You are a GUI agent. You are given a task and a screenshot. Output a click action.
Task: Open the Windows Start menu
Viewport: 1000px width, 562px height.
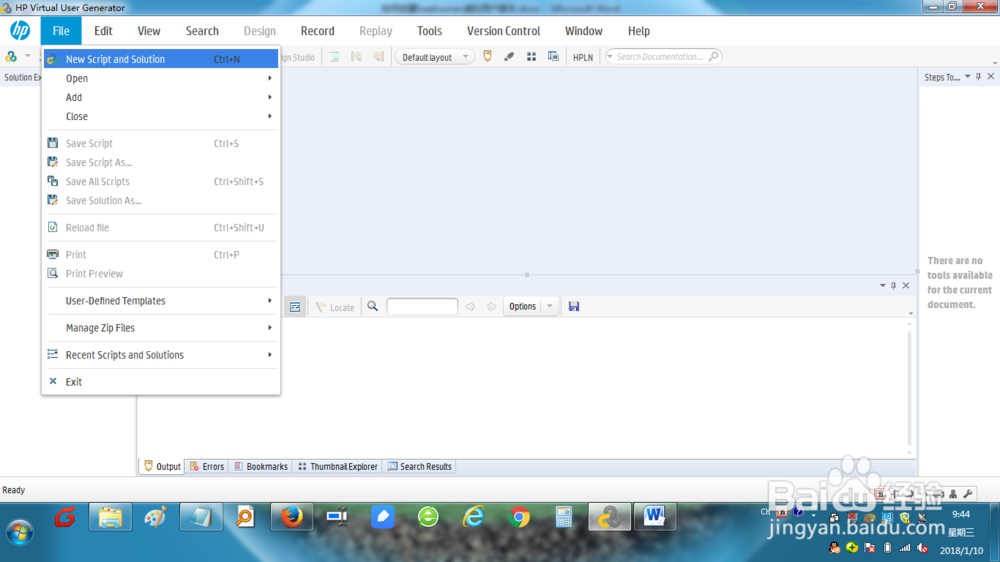20,533
